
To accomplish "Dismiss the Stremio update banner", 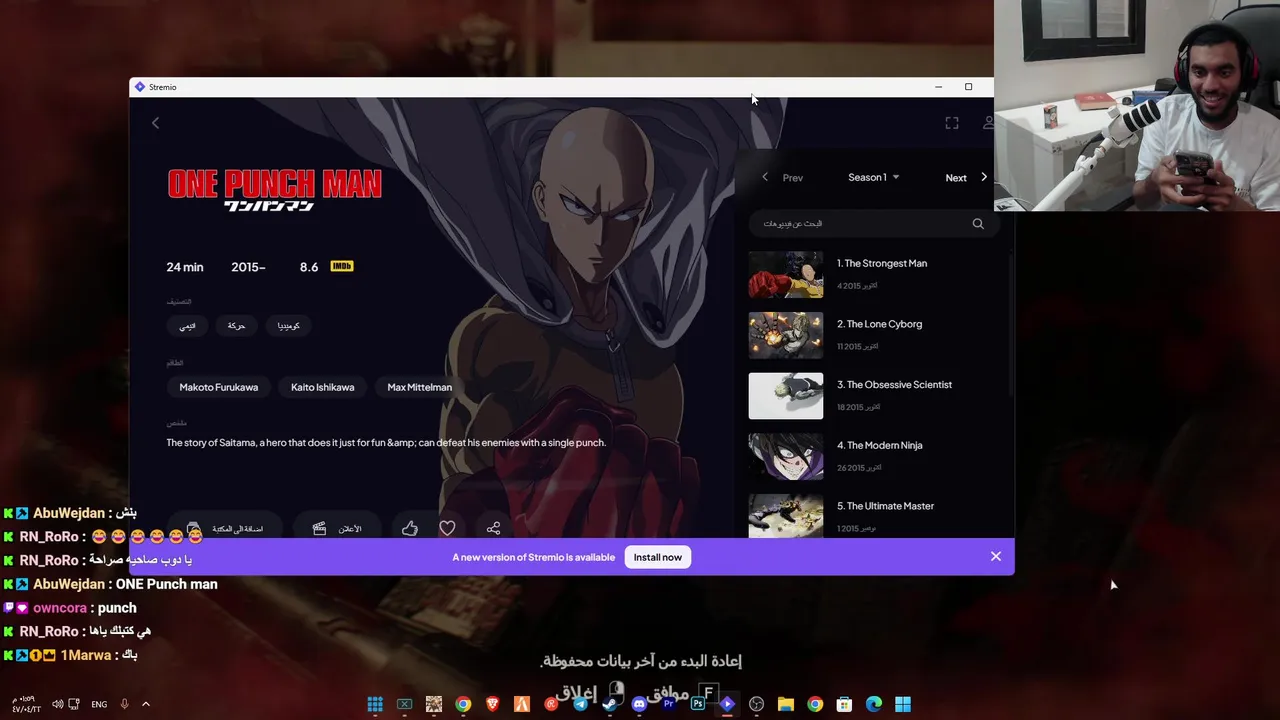I will click(996, 557).
